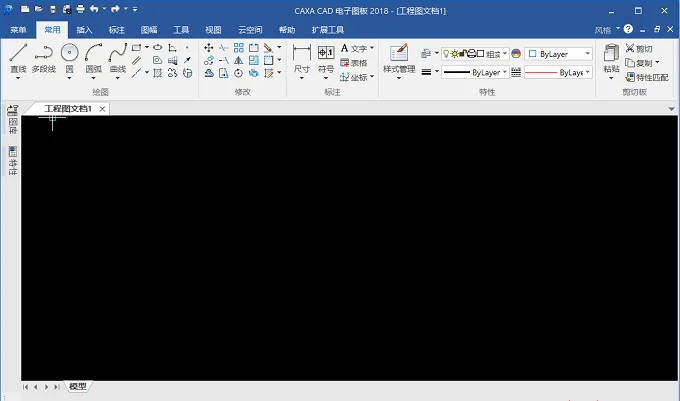The width and height of the screenshot is (680, 401).
Task: Open the 符号 symbol annotation tool
Action: pos(326,58)
